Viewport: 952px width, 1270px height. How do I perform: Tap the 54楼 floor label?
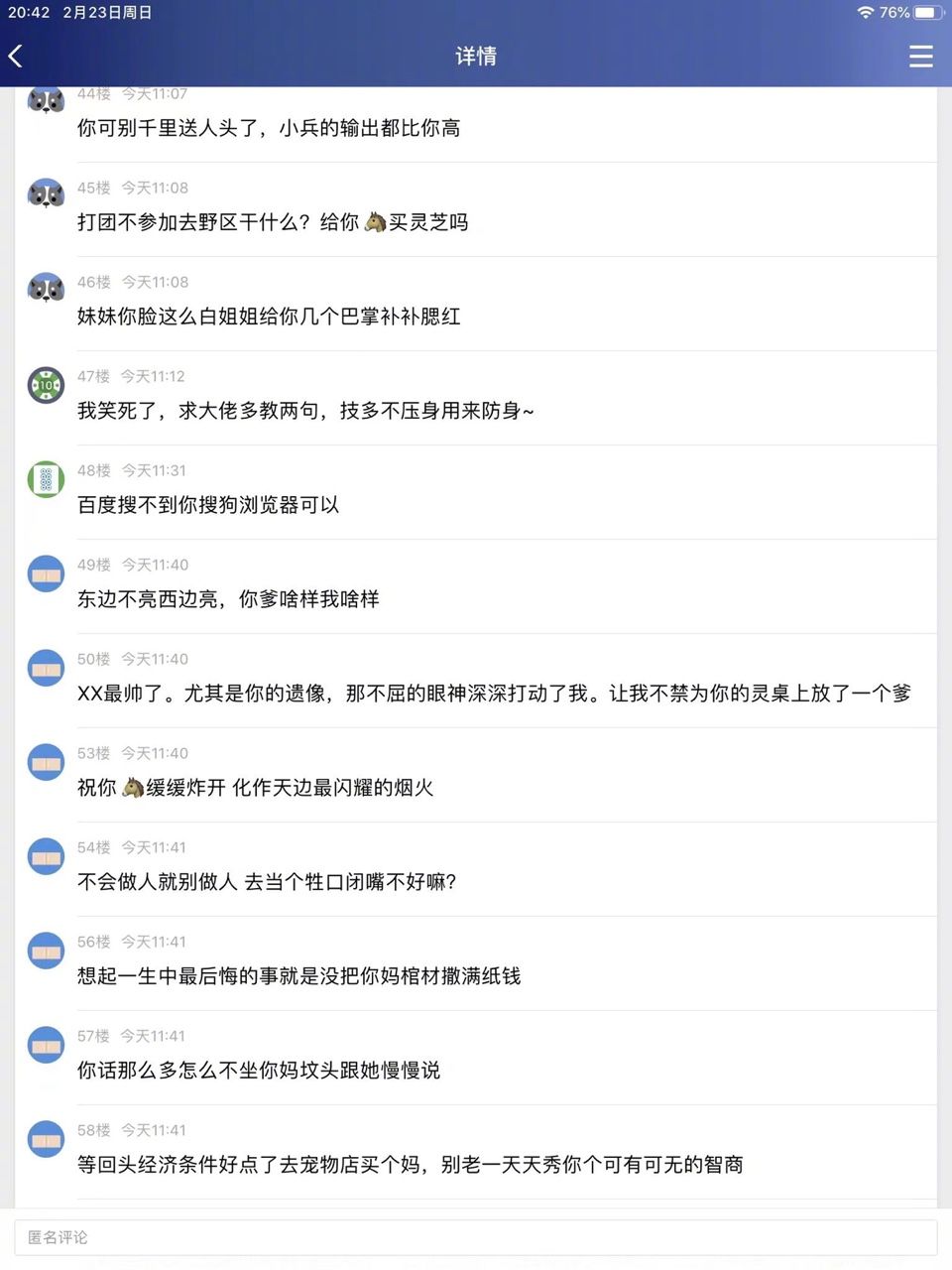point(93,847)
